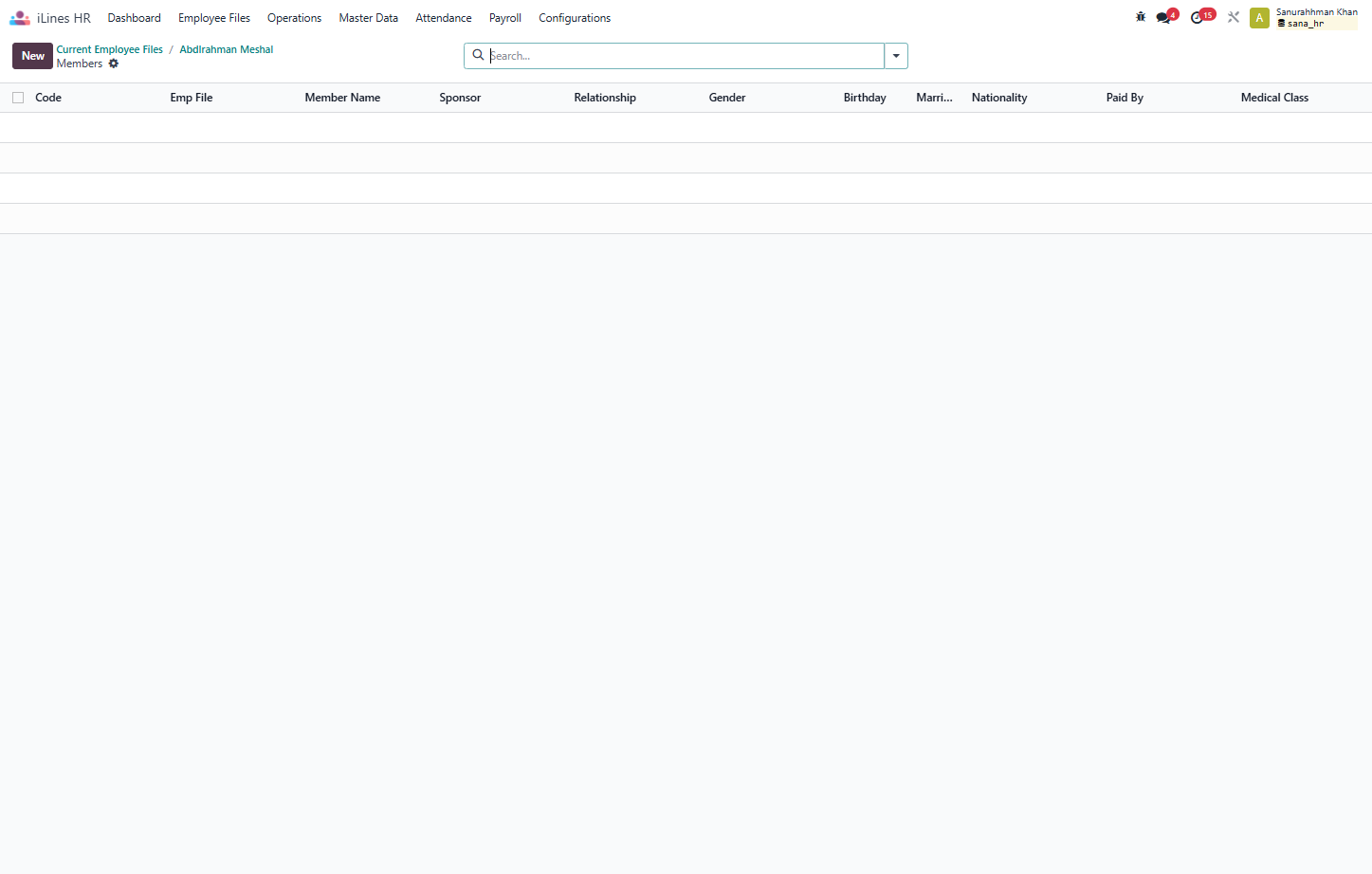Click the Members gear settings icon

(x=114, y=64)
